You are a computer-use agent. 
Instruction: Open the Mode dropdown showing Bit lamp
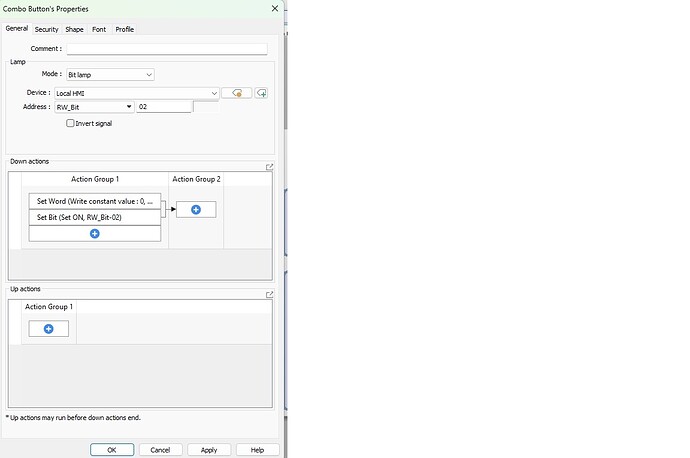click(110, 75)
